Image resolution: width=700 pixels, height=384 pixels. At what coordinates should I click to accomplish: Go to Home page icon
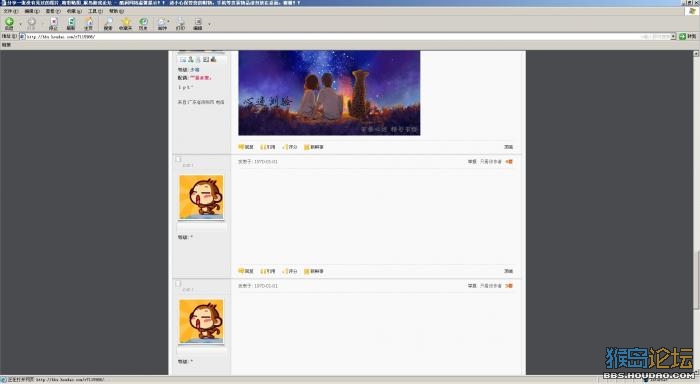(x=89, y=23)
